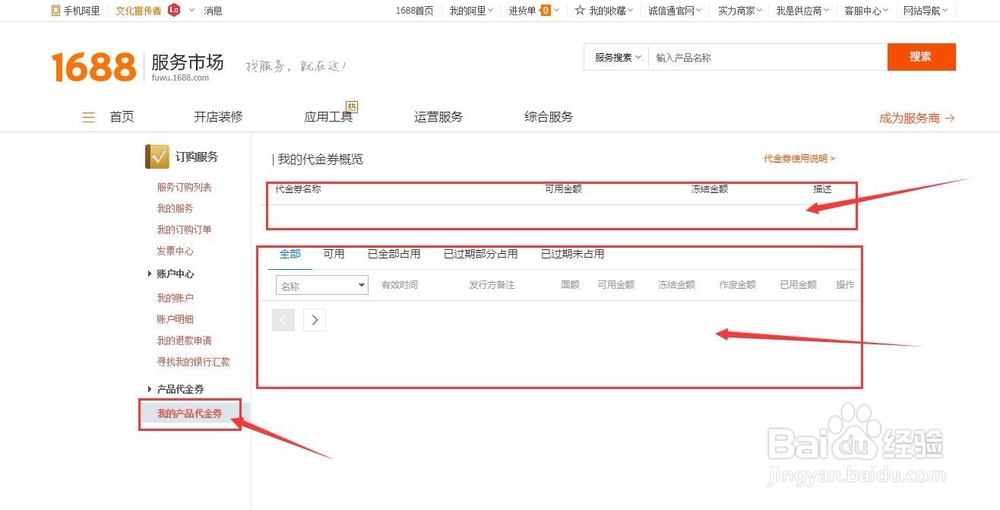Click the 1688 orange logo

point(94,67)
